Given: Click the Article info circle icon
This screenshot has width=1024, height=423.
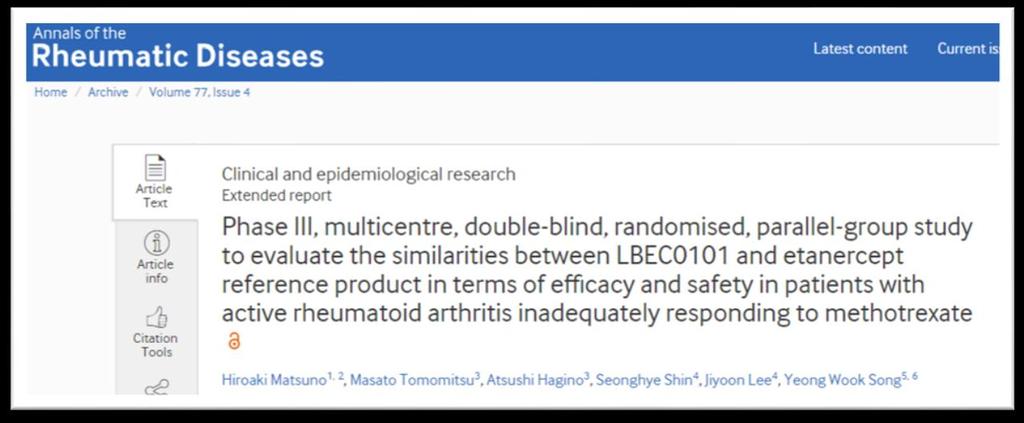Looking at the screenshot, I should [155, 243].
